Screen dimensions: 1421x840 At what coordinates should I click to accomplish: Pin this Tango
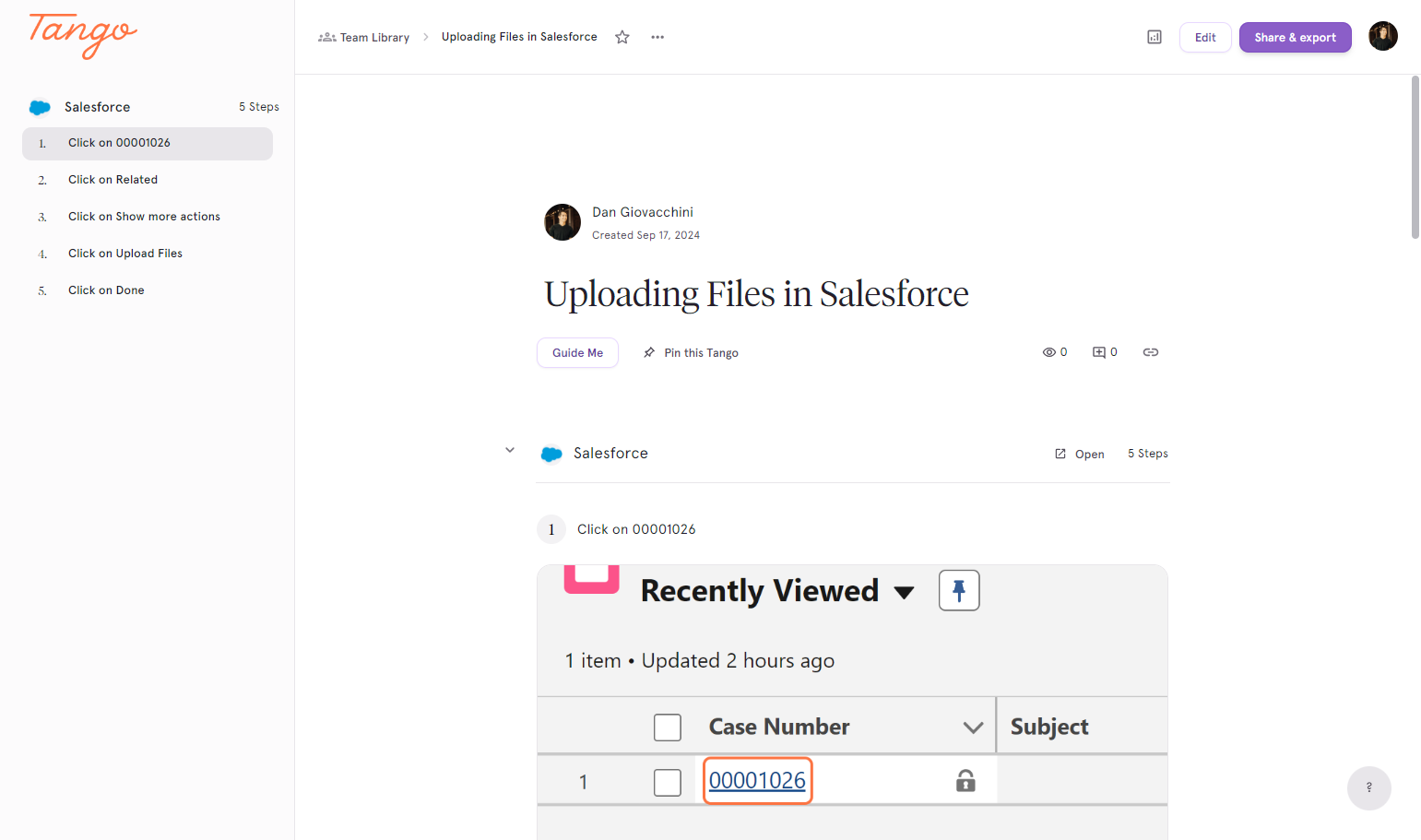[691, 352]
